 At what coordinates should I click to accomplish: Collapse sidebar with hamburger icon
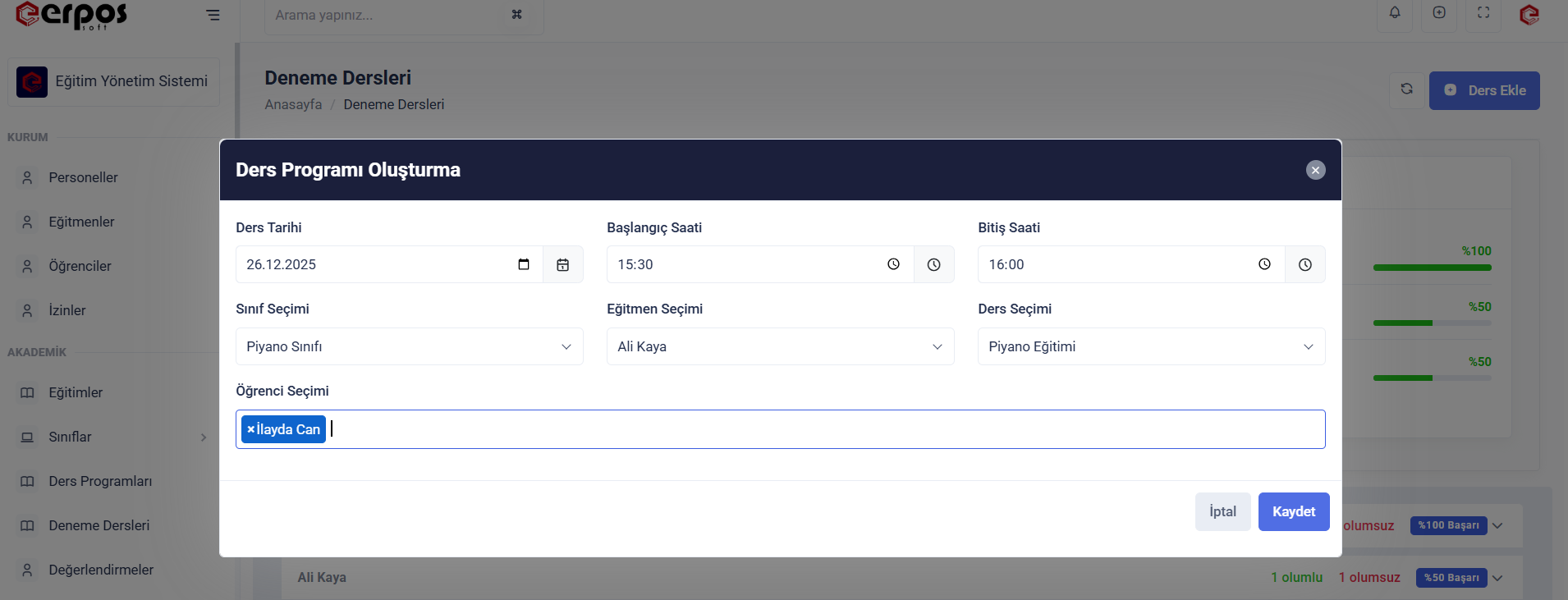[x=213, y=15]
